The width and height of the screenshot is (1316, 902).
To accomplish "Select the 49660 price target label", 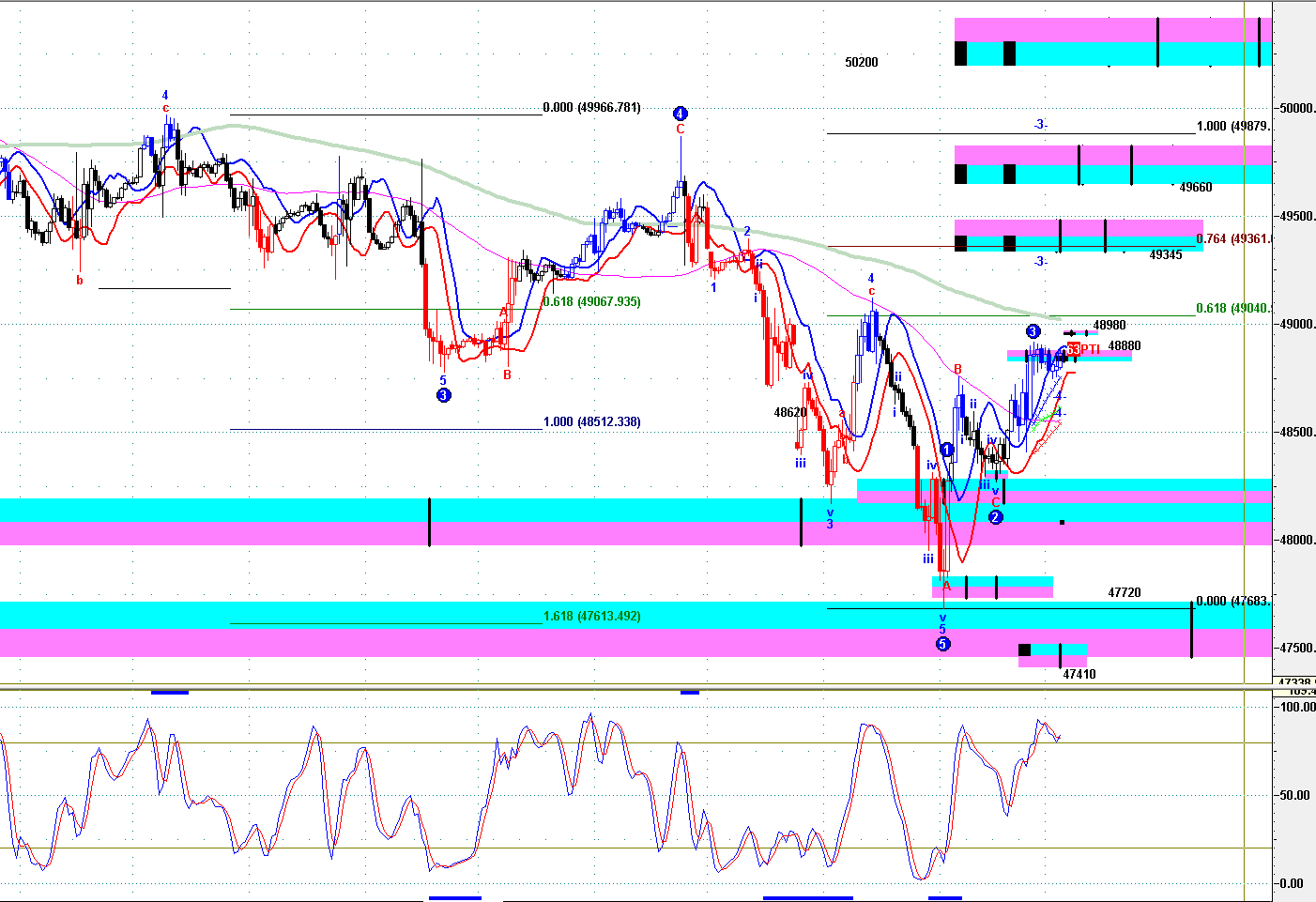I will click(1195, 188).
